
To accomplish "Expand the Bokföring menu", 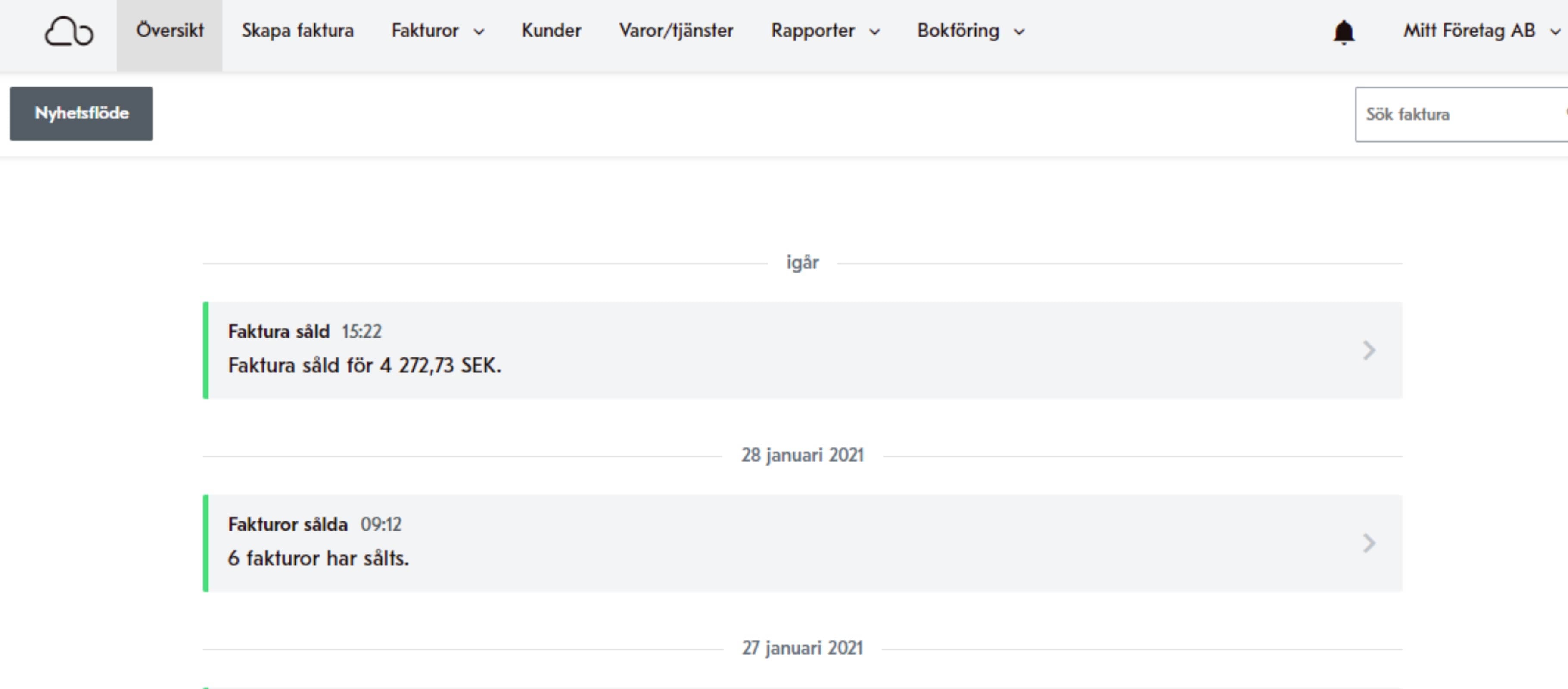I will [x=971, y=31].
